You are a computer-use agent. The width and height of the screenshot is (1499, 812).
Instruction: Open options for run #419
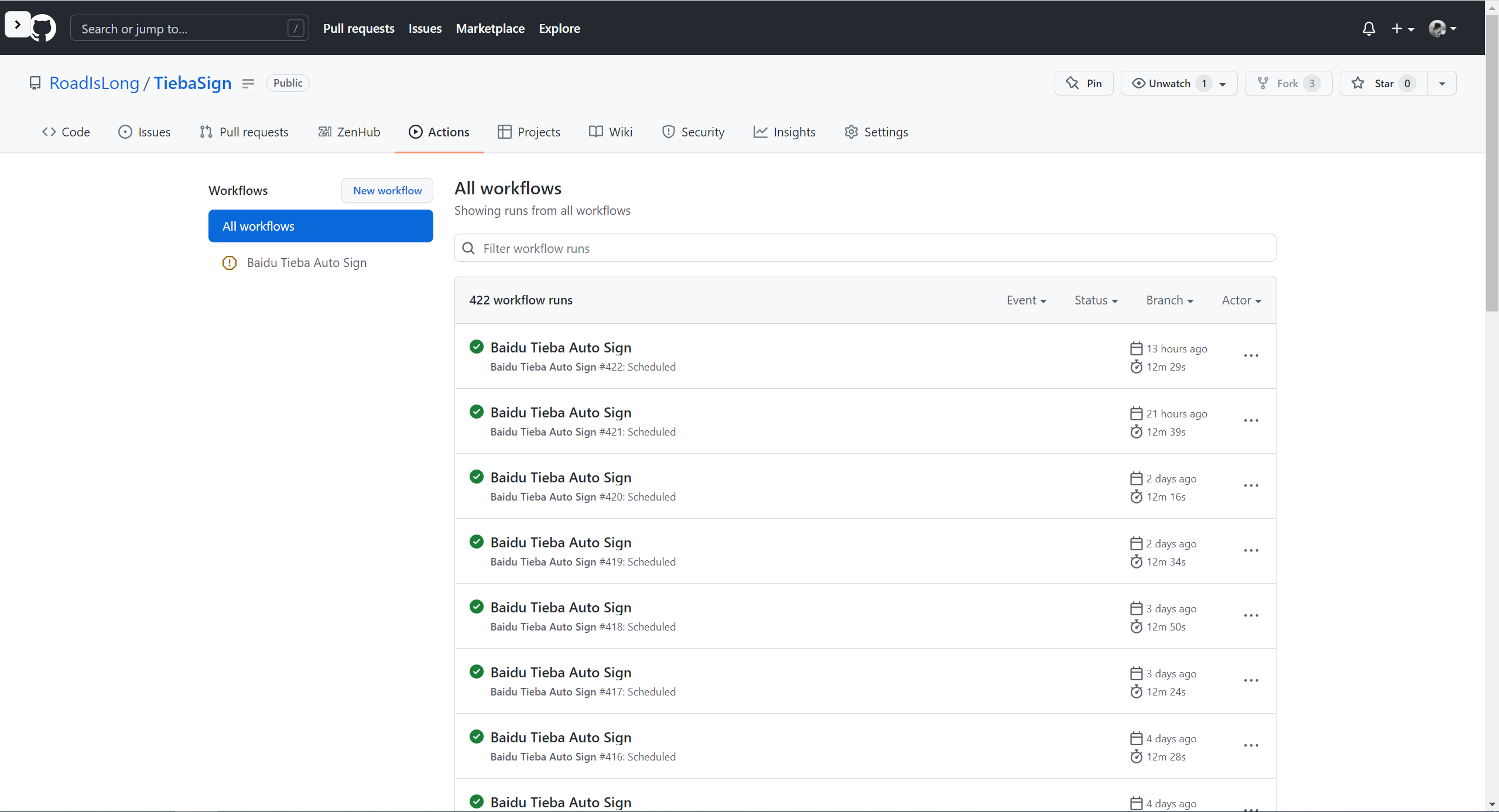pos(1251,551)
